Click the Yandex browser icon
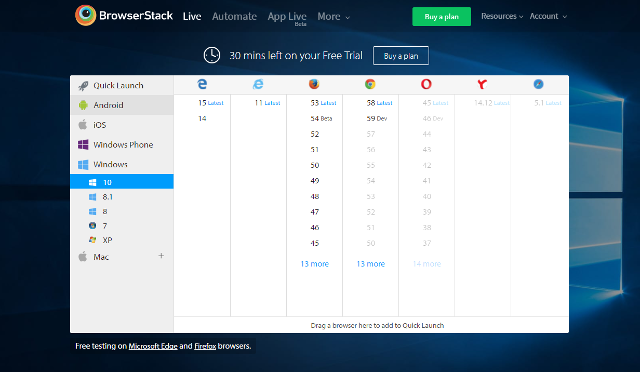 pyautogui.click(x=482, y=84)
